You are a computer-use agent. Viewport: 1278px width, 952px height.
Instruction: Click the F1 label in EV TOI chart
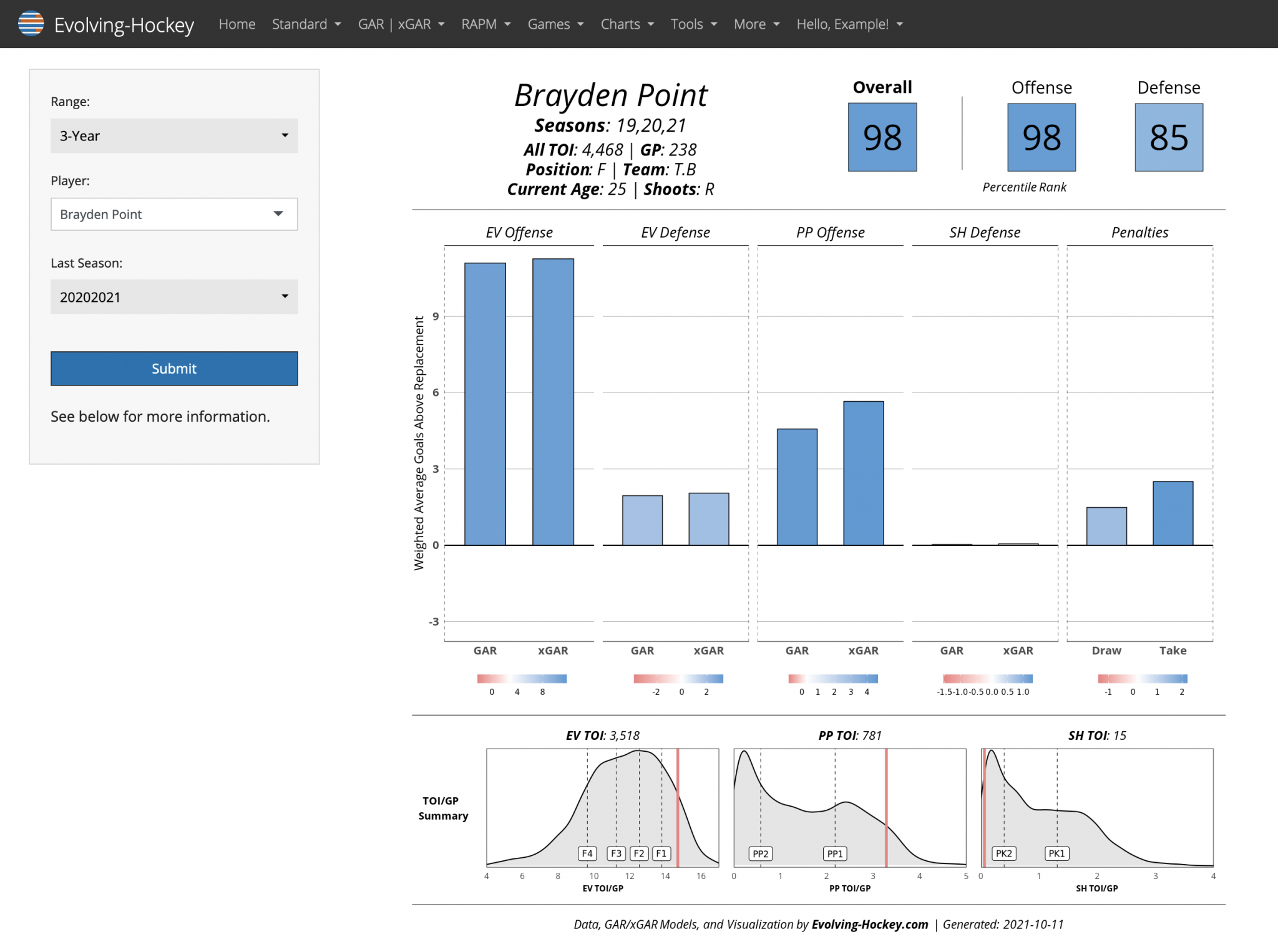tap(661, 853)
